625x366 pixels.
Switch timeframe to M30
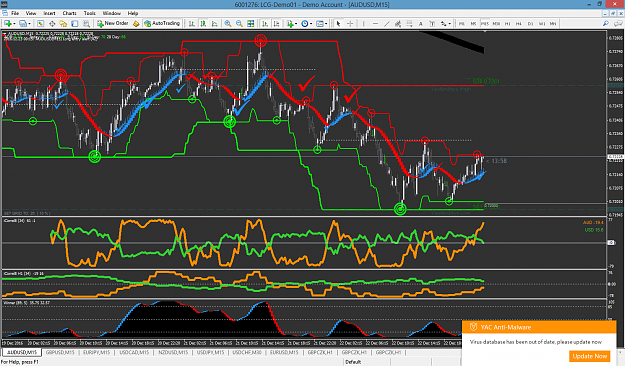(496, 24)
